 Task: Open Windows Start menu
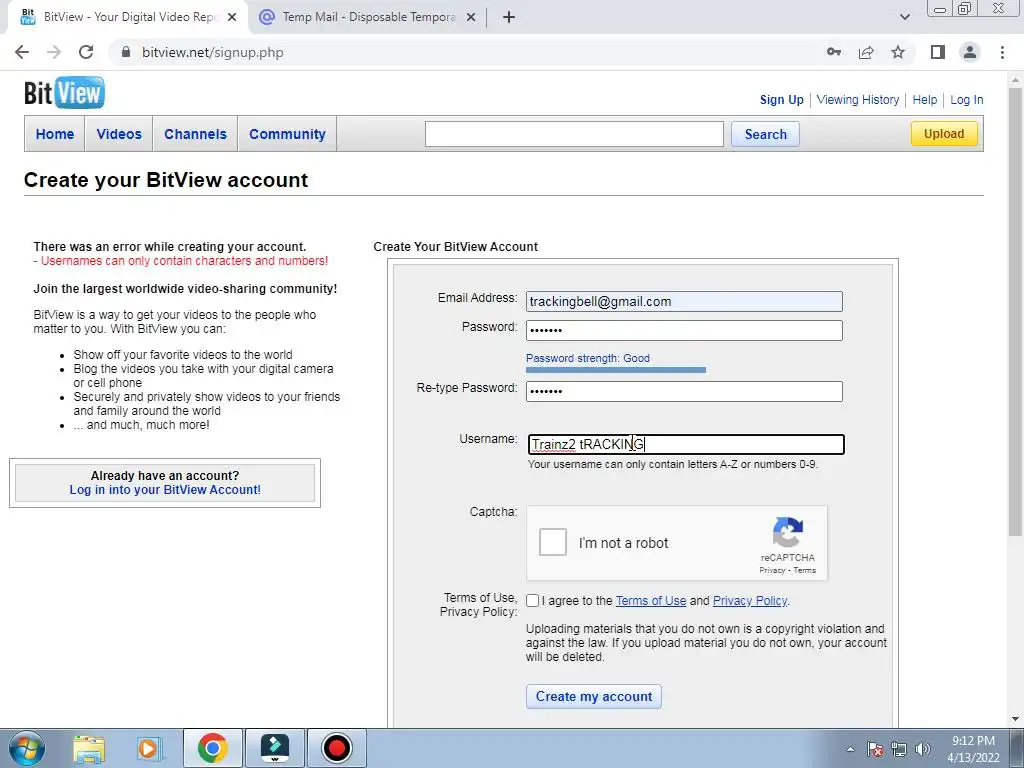27,748
